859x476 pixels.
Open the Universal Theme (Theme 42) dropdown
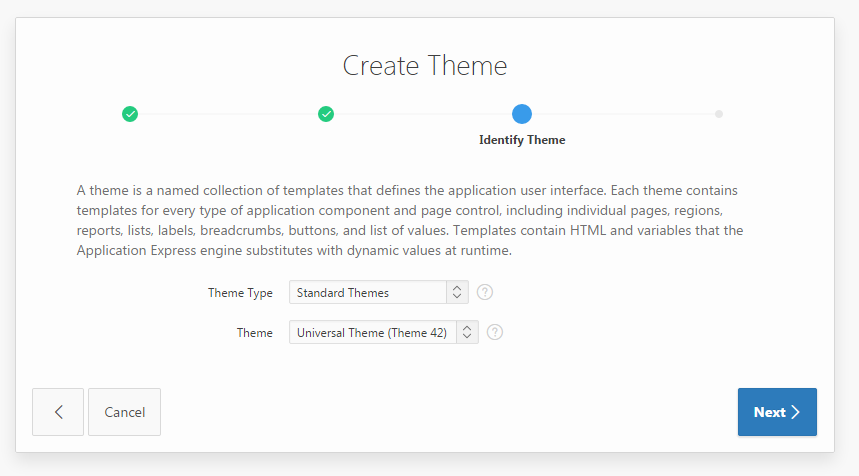click(372, 332)
